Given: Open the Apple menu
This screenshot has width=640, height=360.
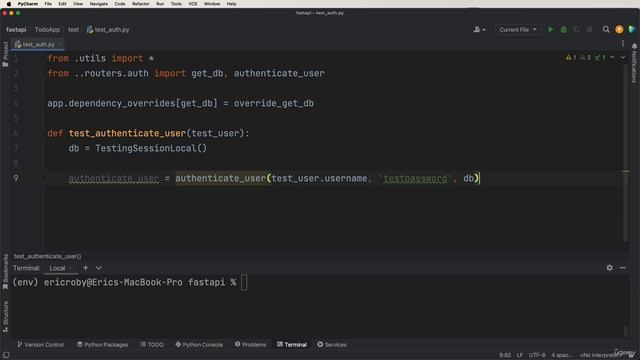Looking at the screenshot, I should (x=8, y=4).
